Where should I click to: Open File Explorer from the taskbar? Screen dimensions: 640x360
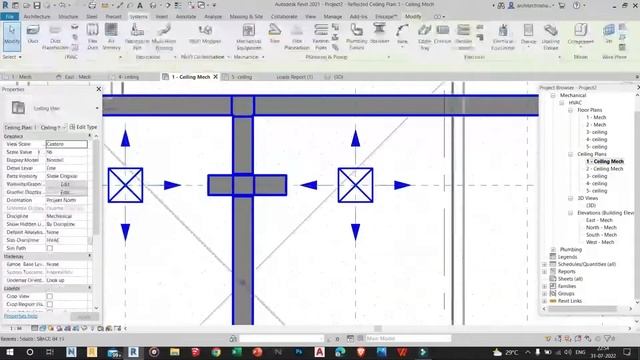tap(175, 352)
